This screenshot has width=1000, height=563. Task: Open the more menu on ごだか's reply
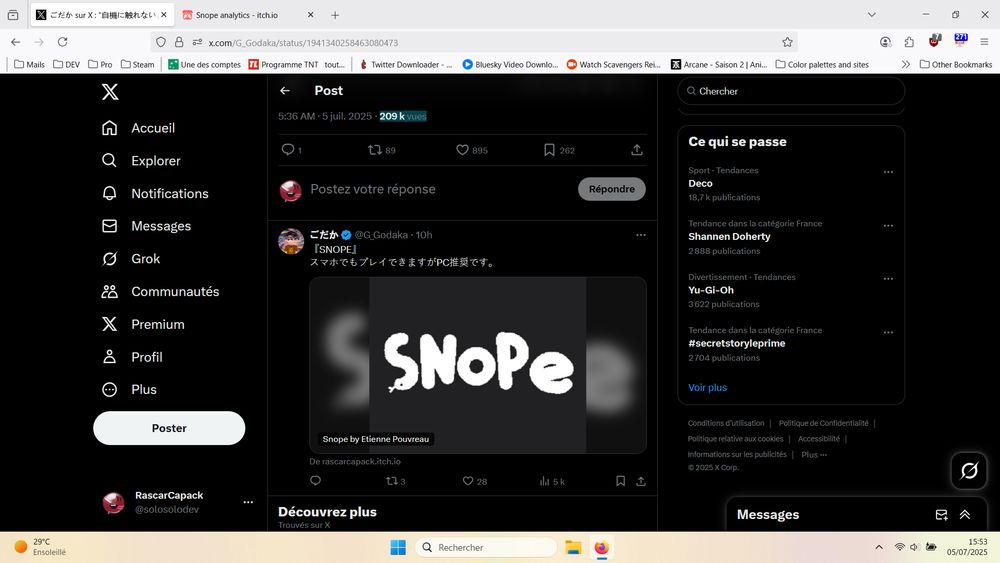click(640, 235)
